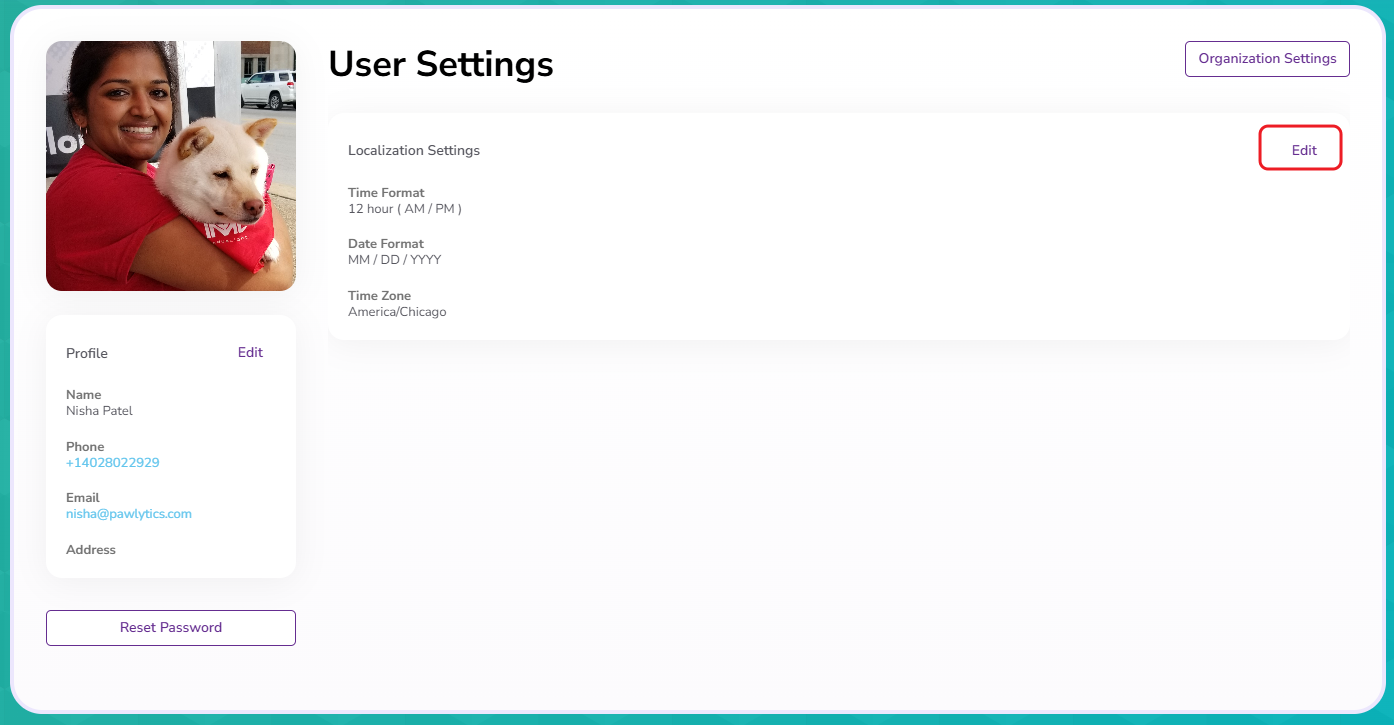Click the Profile card title
The height and width of the screenshot is (725, 1394).
(87, 353)
